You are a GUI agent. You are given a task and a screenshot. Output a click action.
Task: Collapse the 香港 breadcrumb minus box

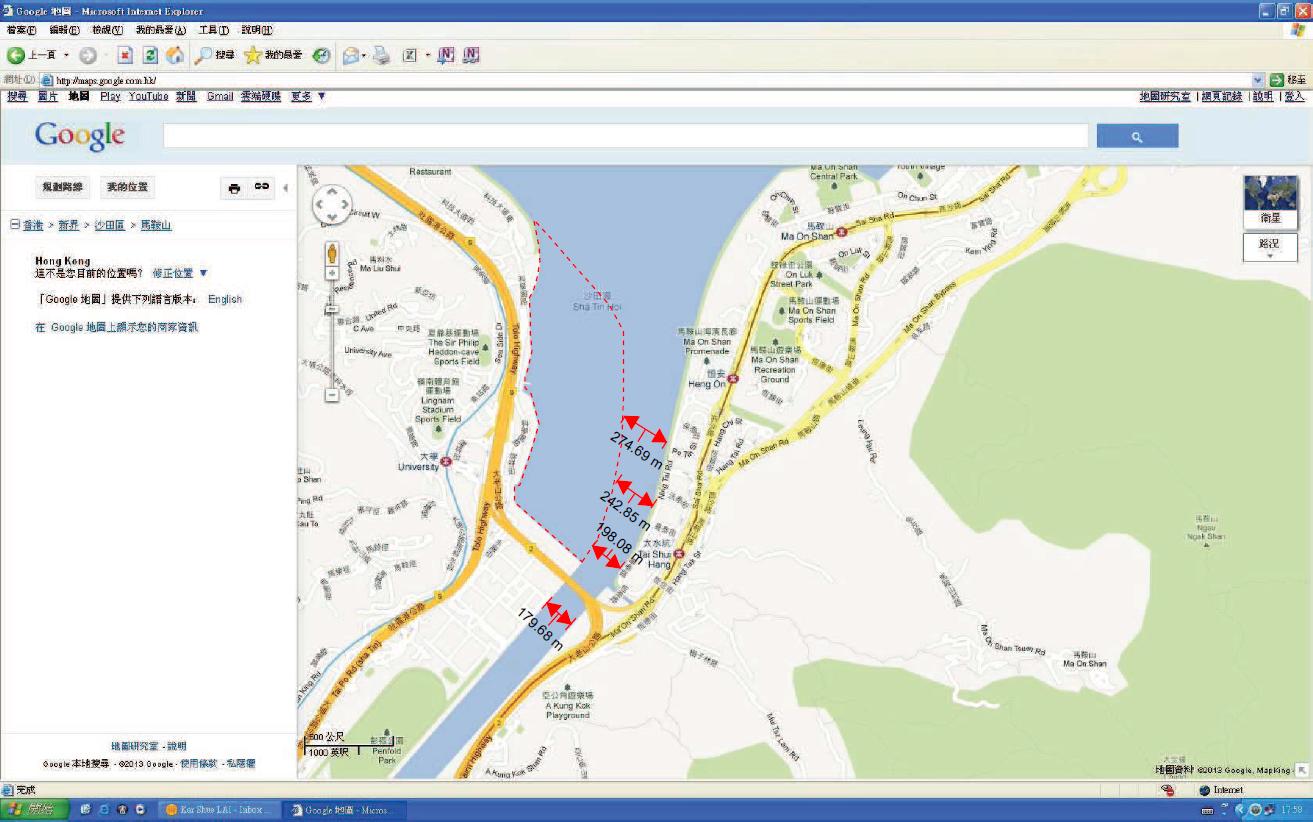(x=14, y=225)
